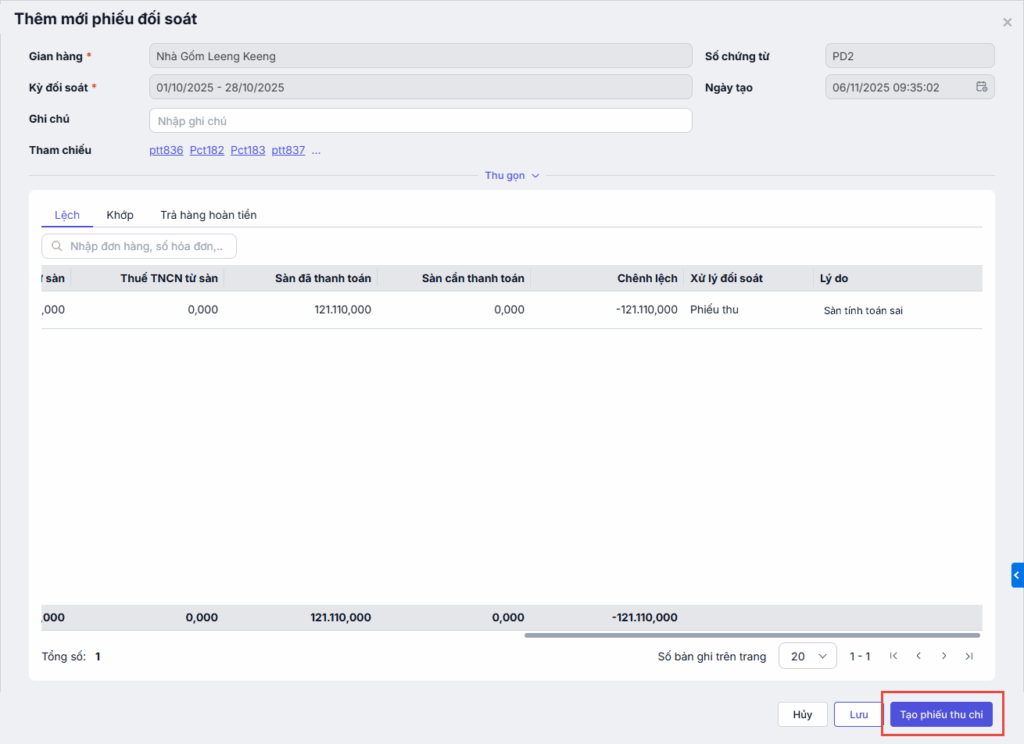Image resolution: width=1024 pixels, height=744 pixels.
Task: Collapse header with Thu gọn
Action: [x=512, y=175]
